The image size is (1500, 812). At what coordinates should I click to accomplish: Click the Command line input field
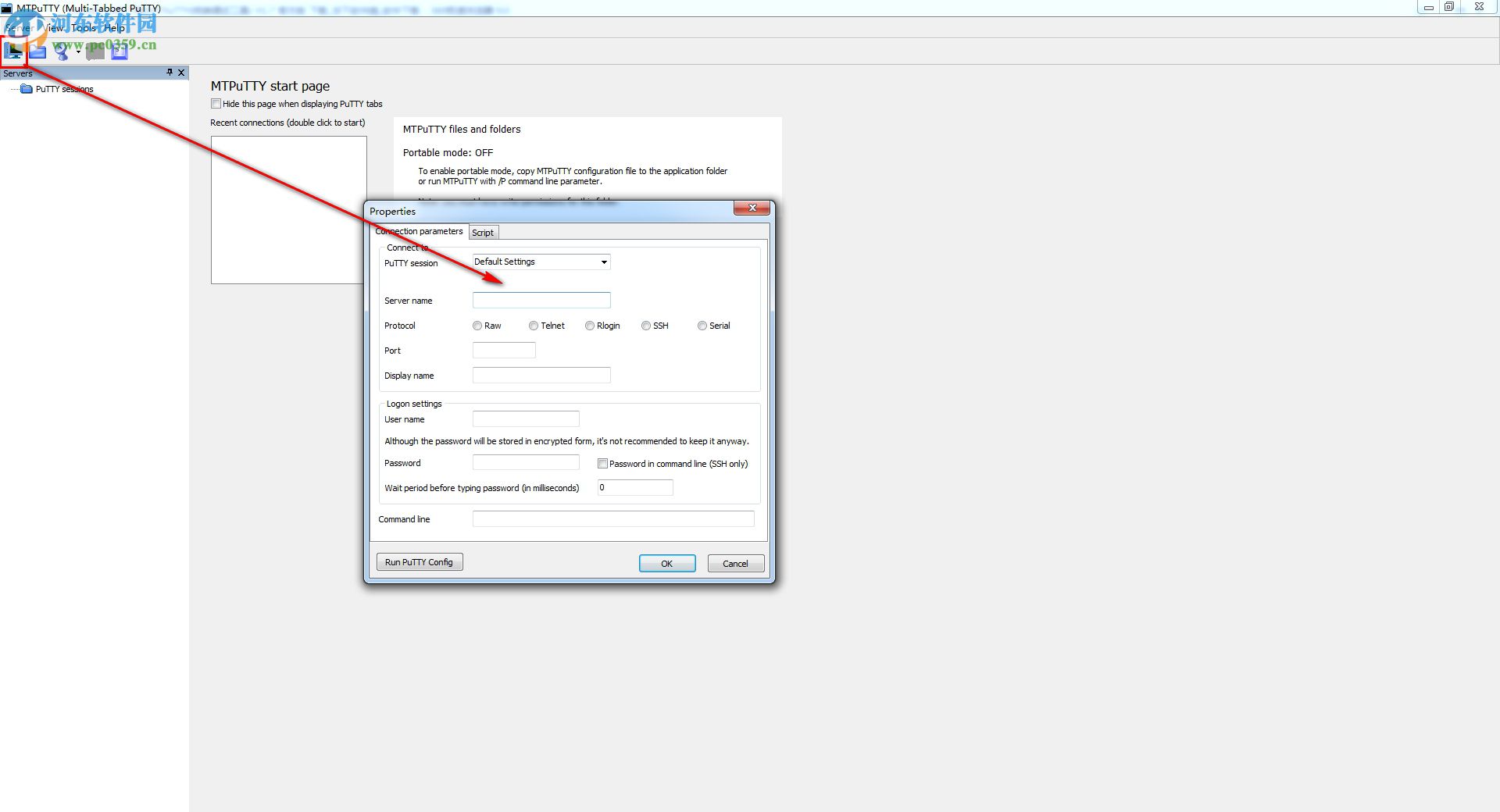pos(613,518)
